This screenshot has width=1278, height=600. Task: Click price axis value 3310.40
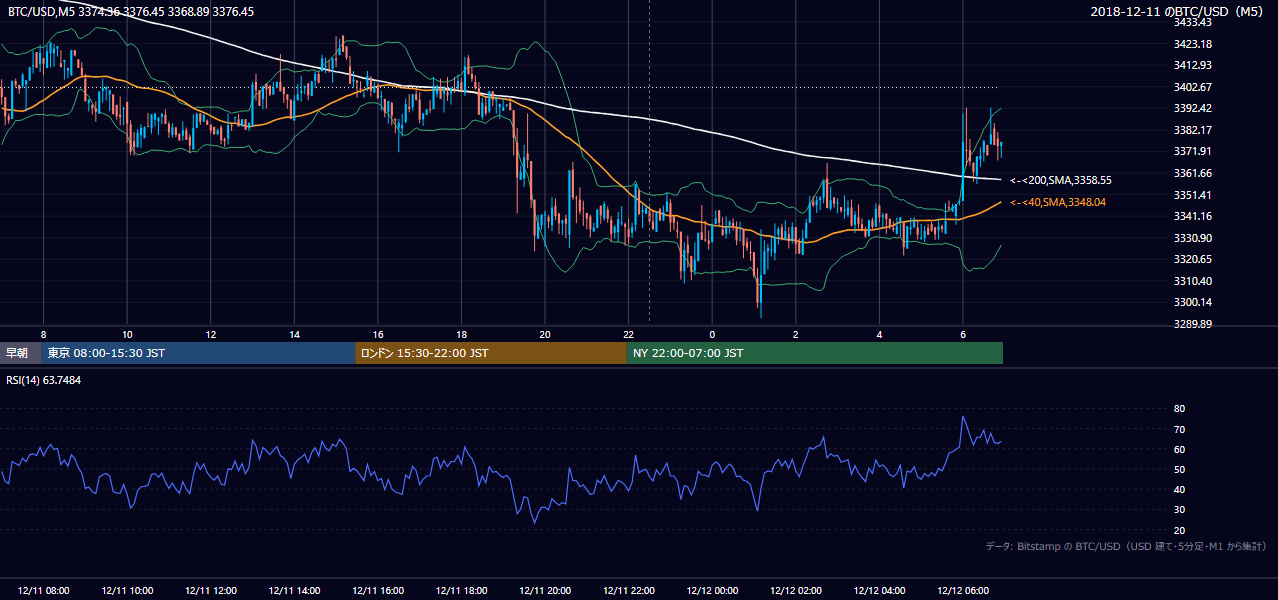1193,281
